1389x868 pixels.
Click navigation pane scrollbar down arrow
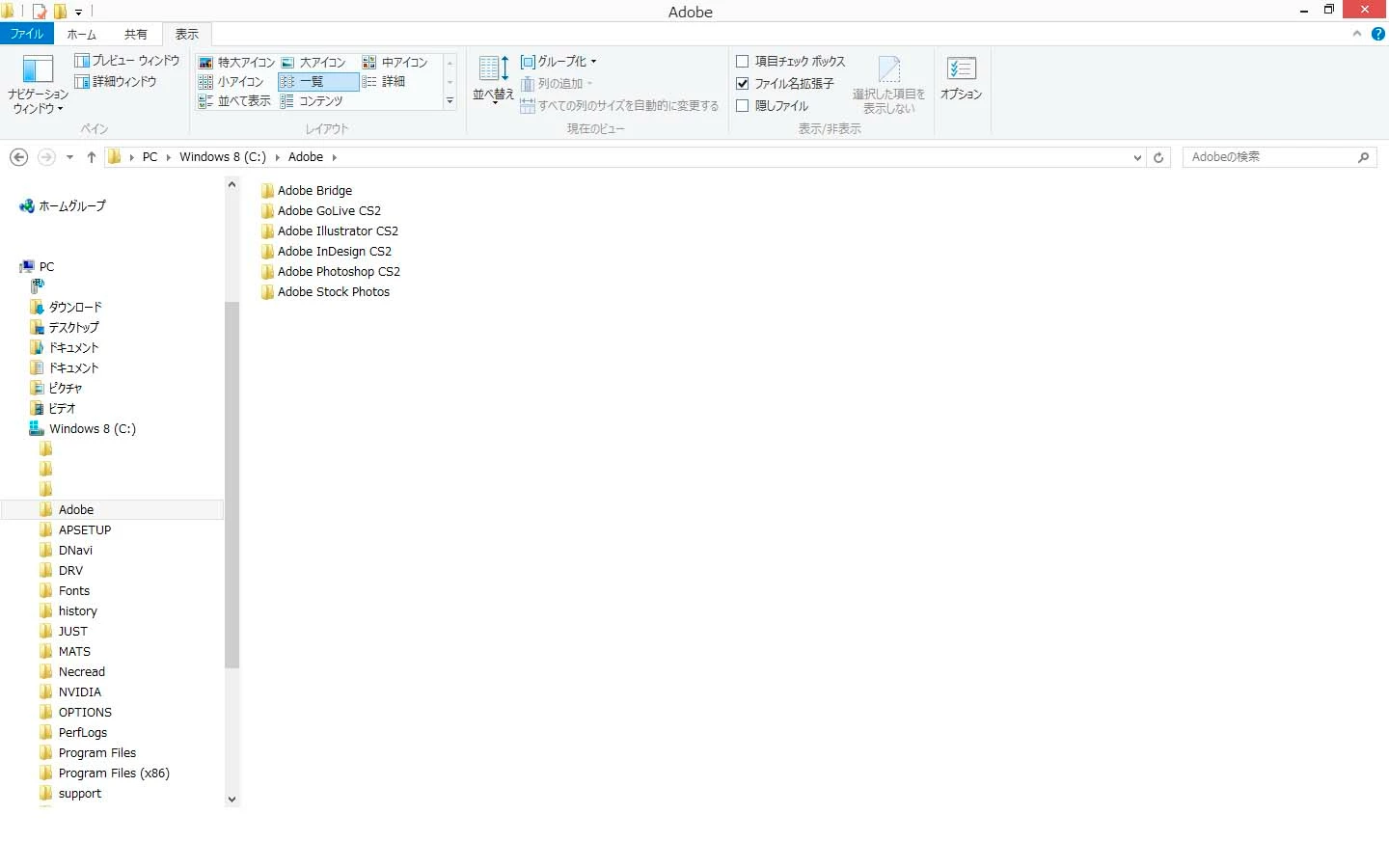(x=231, y=799)
